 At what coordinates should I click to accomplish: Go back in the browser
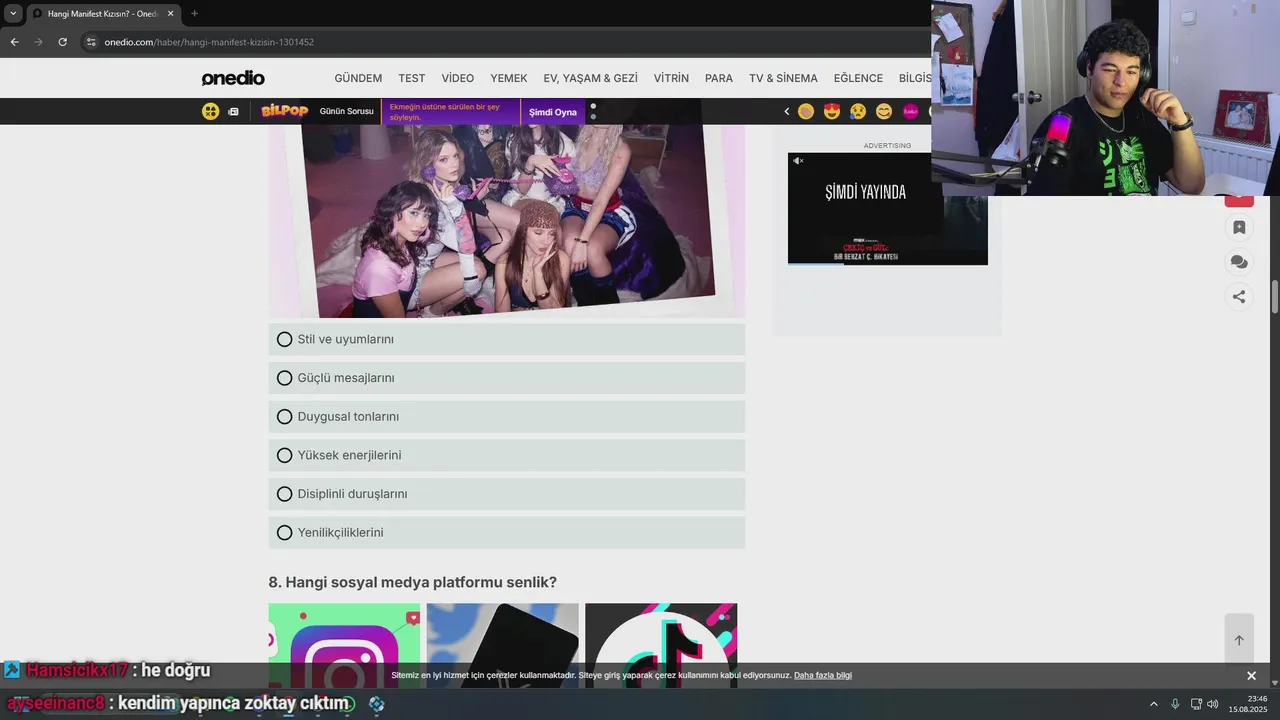point(14,42)
